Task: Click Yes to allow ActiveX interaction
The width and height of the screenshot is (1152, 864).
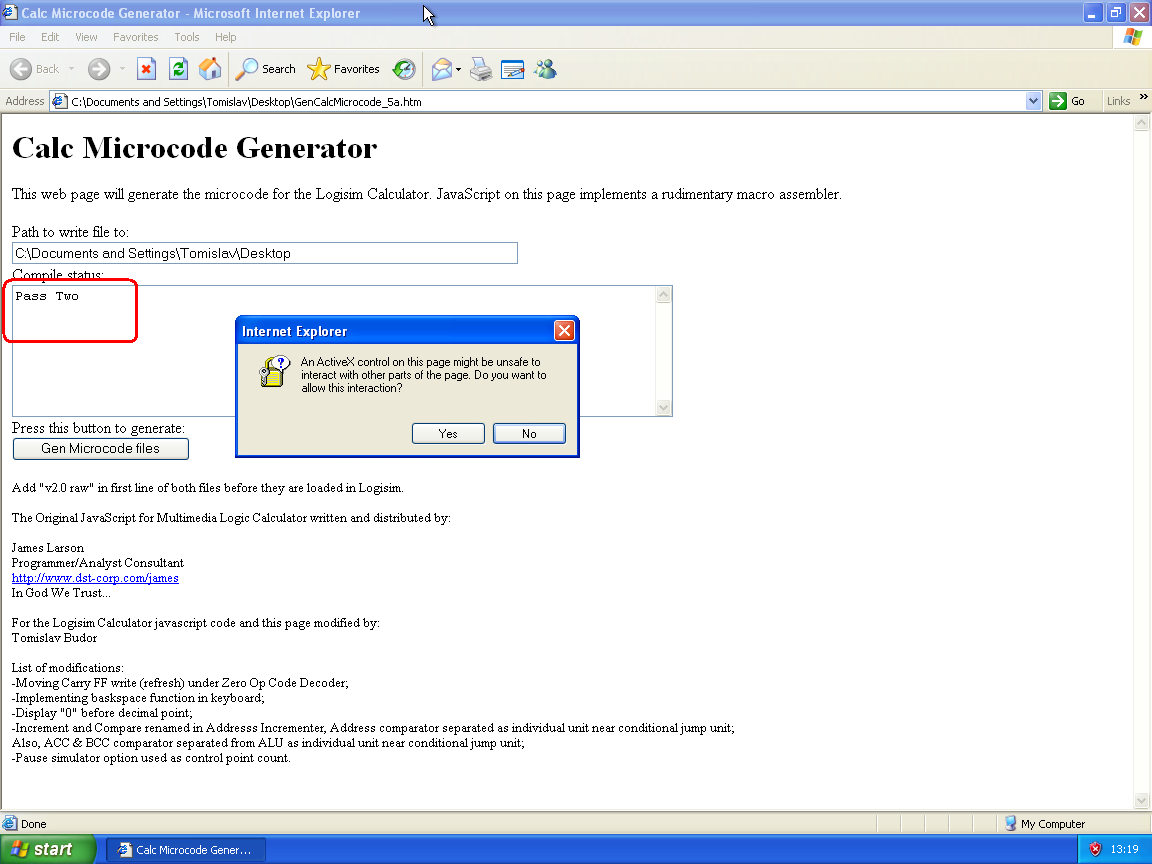Action: pyautogui.click(x=448, y=433)
